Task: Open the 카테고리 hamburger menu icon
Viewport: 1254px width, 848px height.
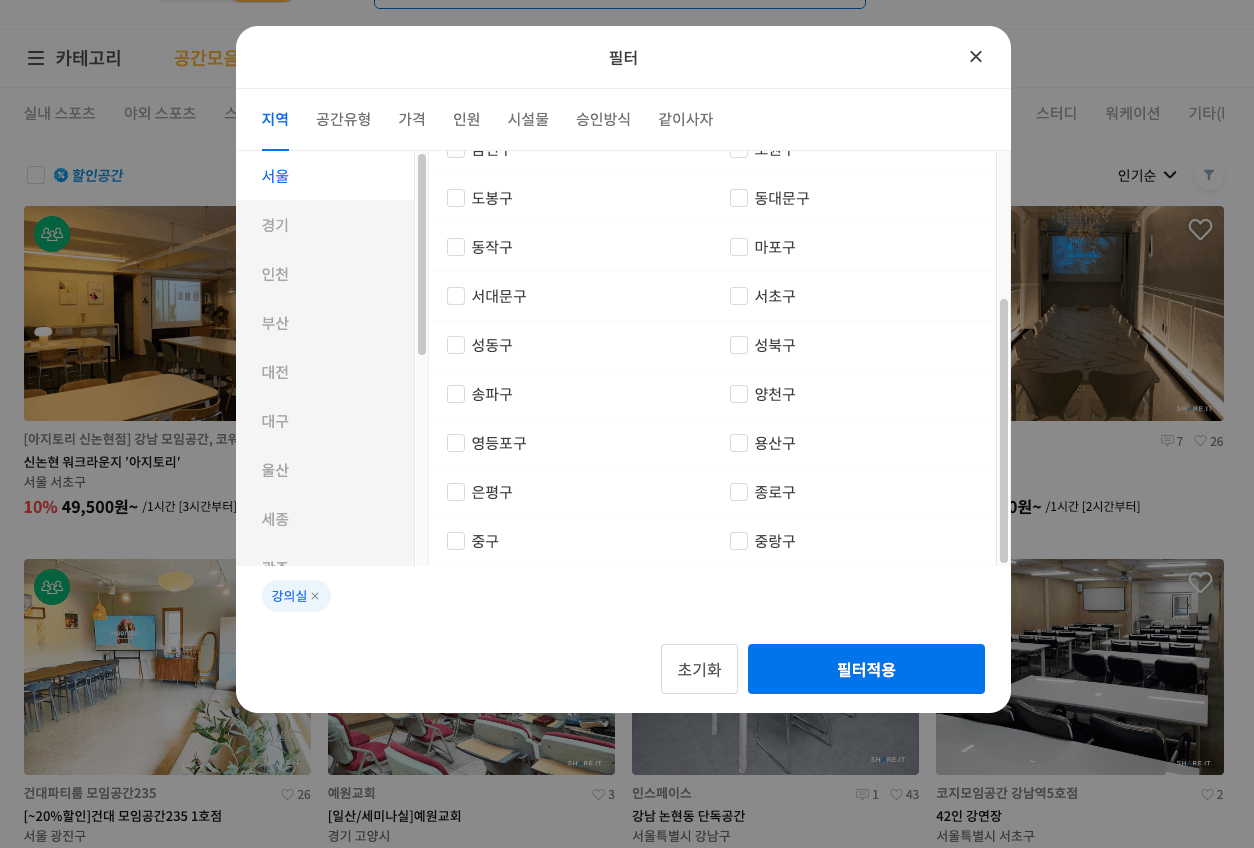Action: tap(36, 58)
